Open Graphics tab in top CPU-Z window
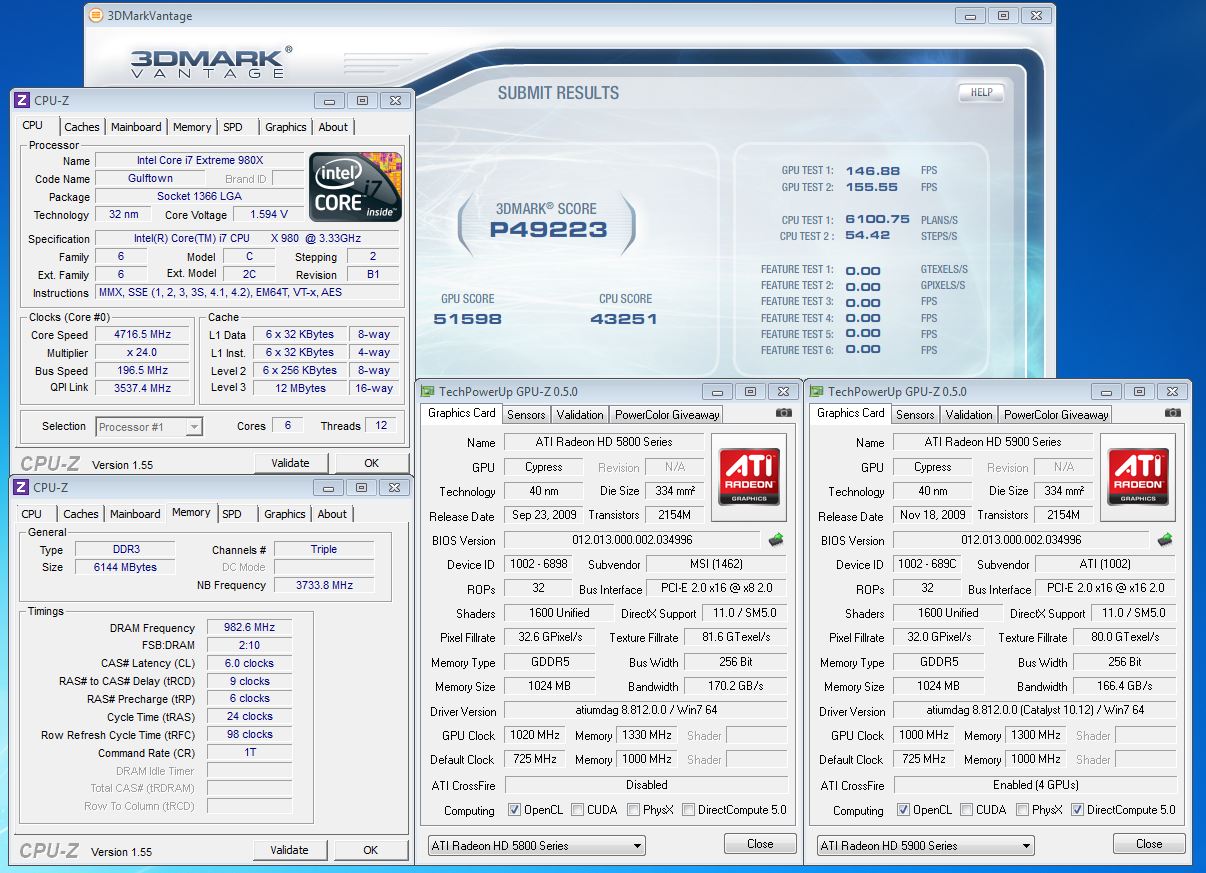 click(286, 127)
